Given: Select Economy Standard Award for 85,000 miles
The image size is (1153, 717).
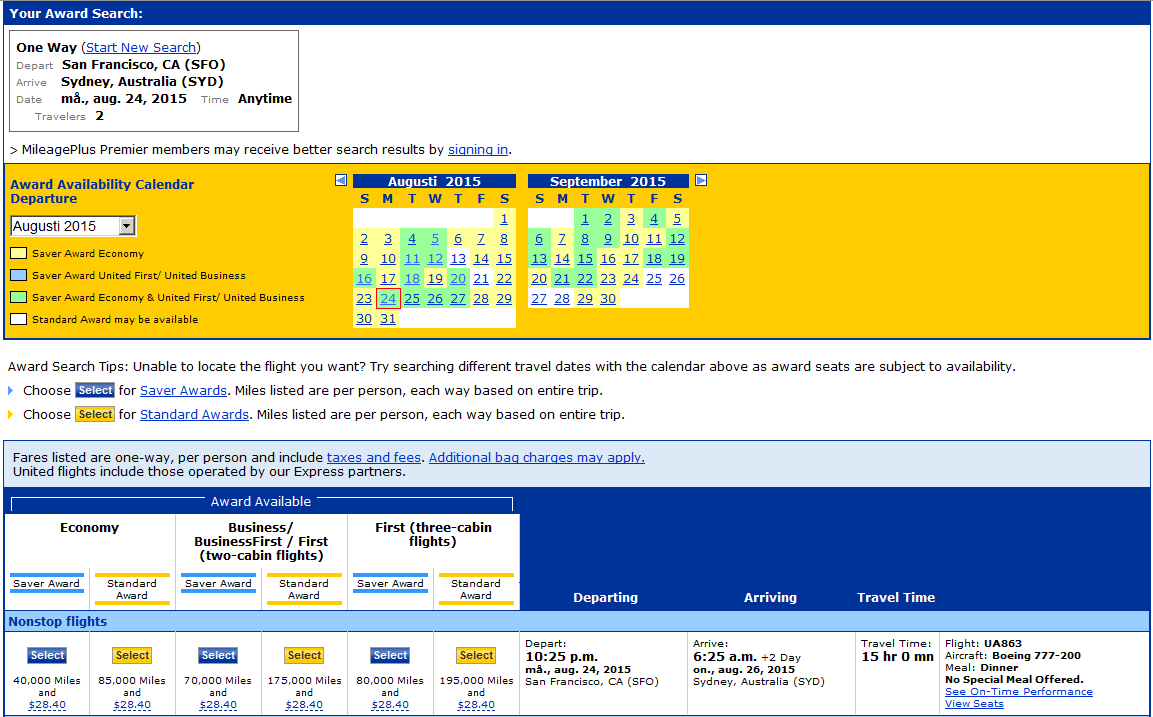Looking at the screenshot, I should 132,656.
